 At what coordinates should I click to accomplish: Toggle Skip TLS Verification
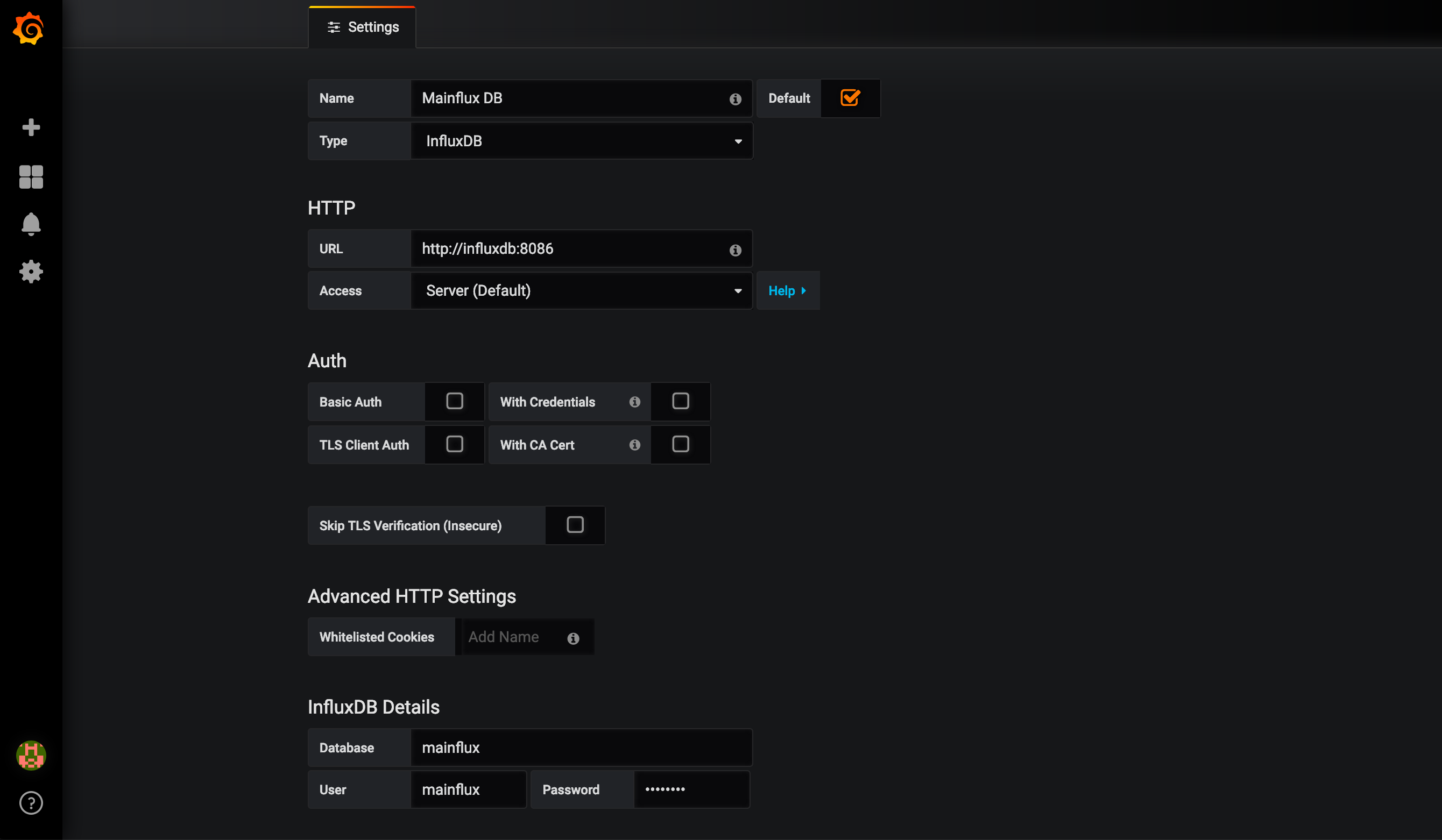[575, 525]
